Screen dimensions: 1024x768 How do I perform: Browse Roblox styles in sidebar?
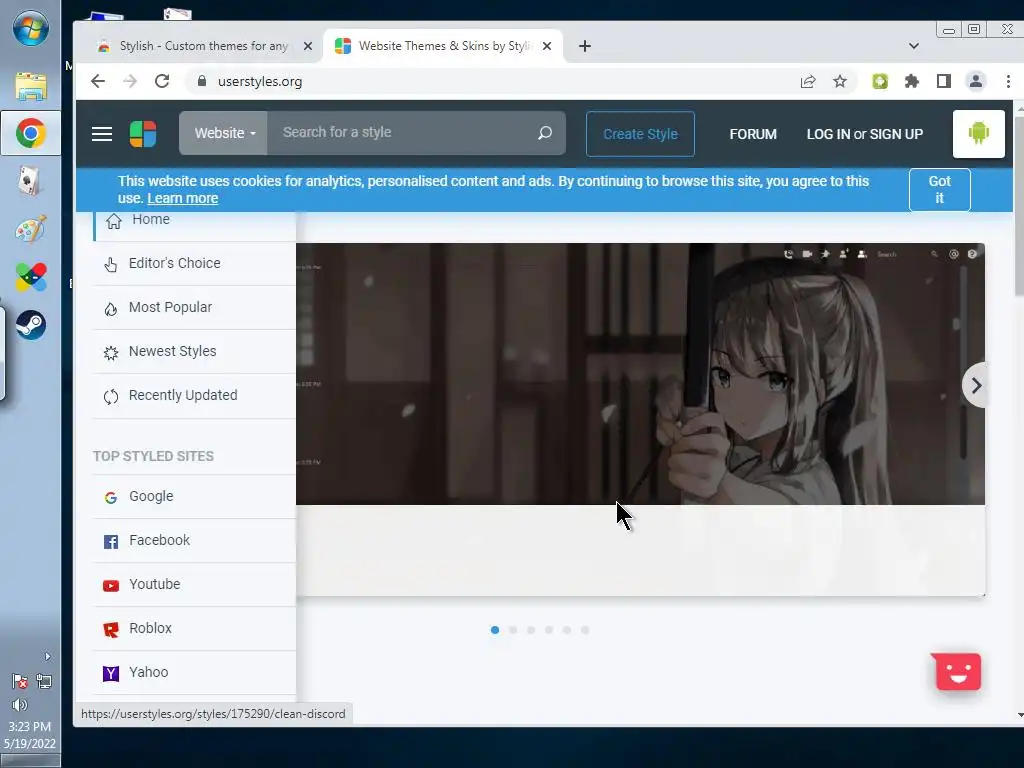pos(195,628)
